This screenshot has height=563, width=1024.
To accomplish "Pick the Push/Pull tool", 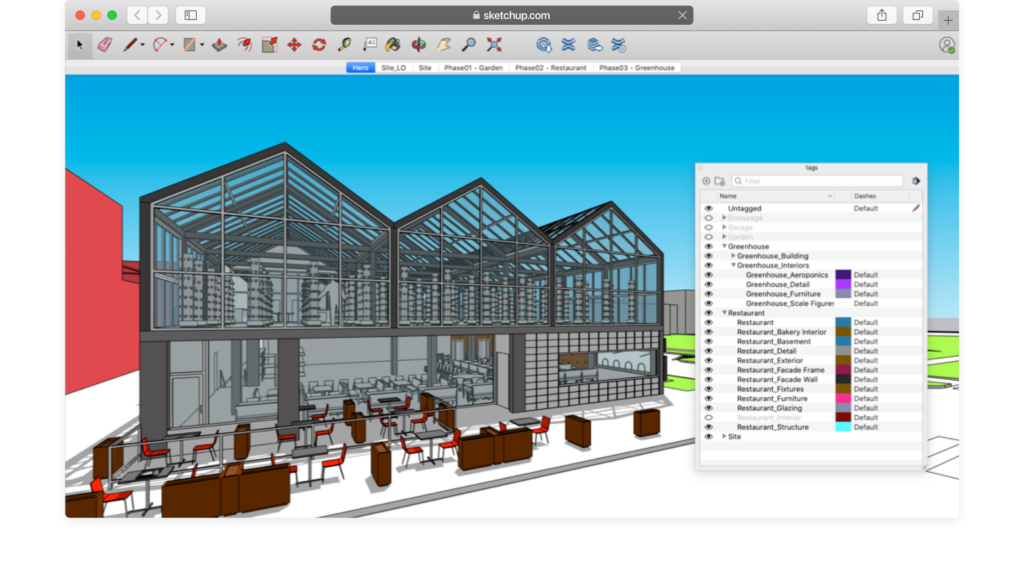I will pyautogui.click(x=218, y=45).
